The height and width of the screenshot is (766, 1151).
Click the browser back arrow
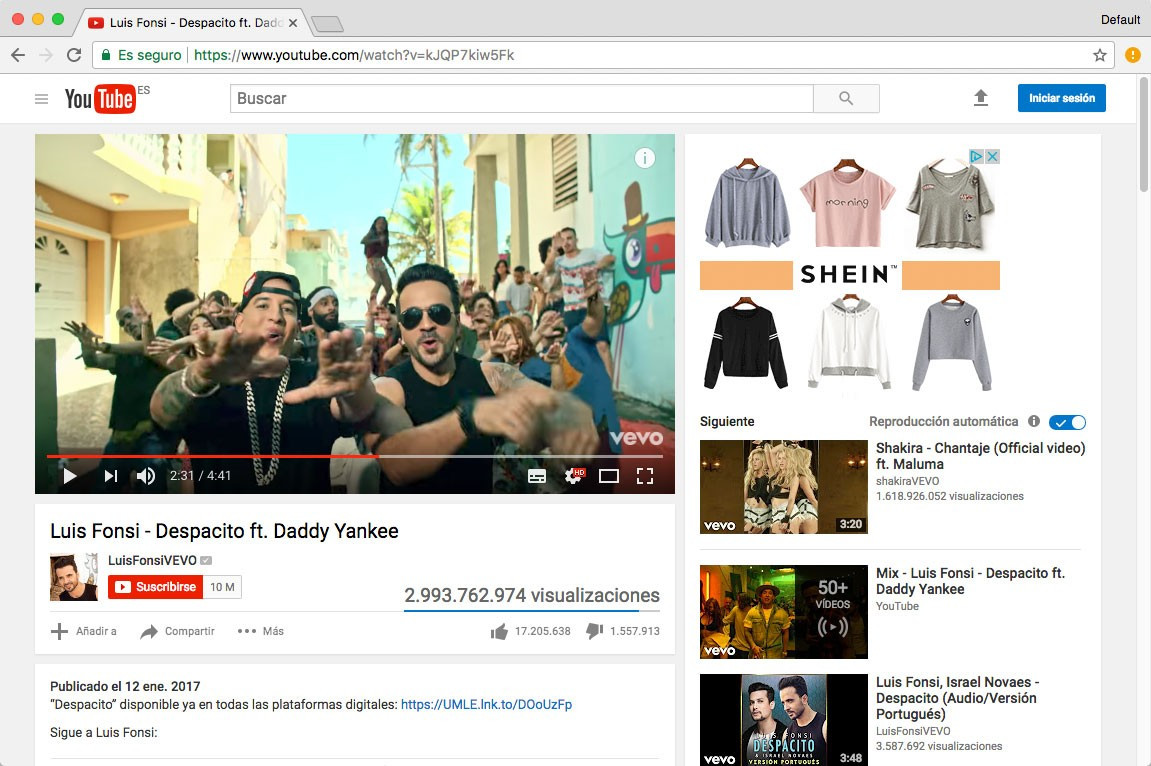click(x=18, y=55)
